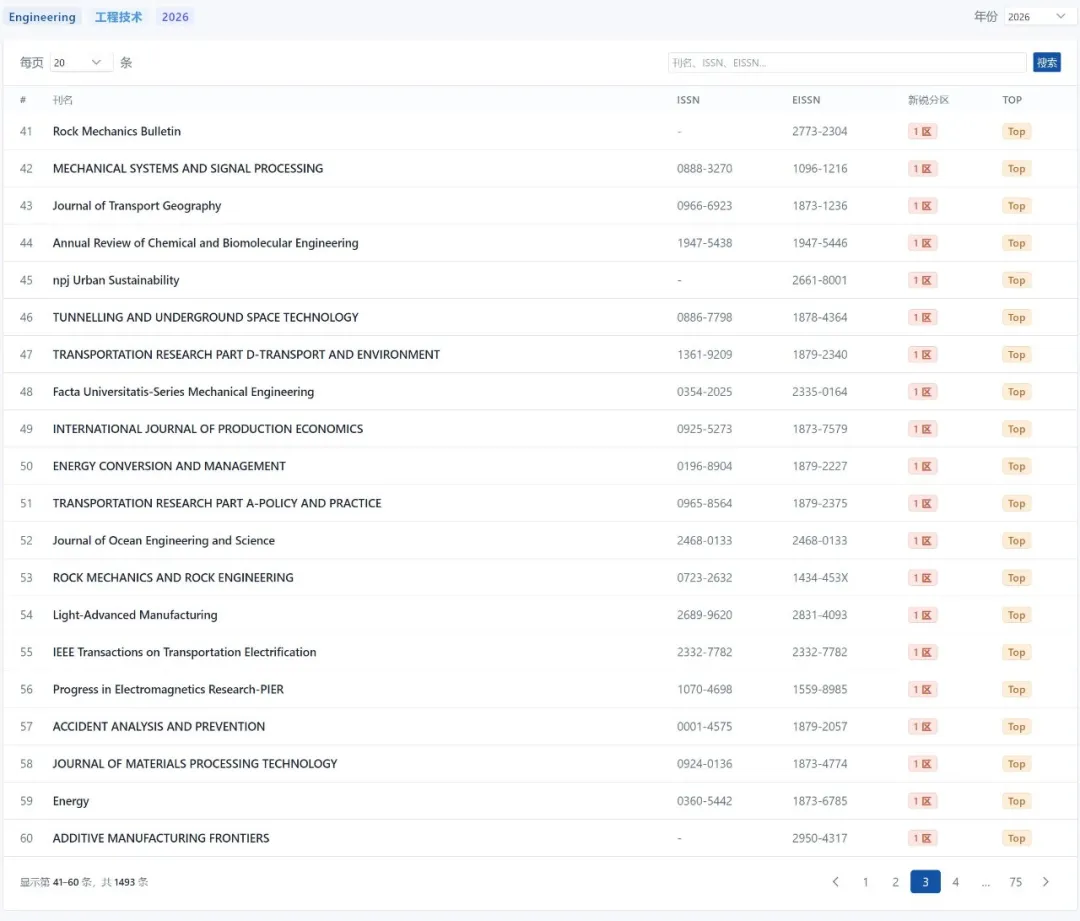
Task: Click the blue search button
Action: tap(1046, 63)
